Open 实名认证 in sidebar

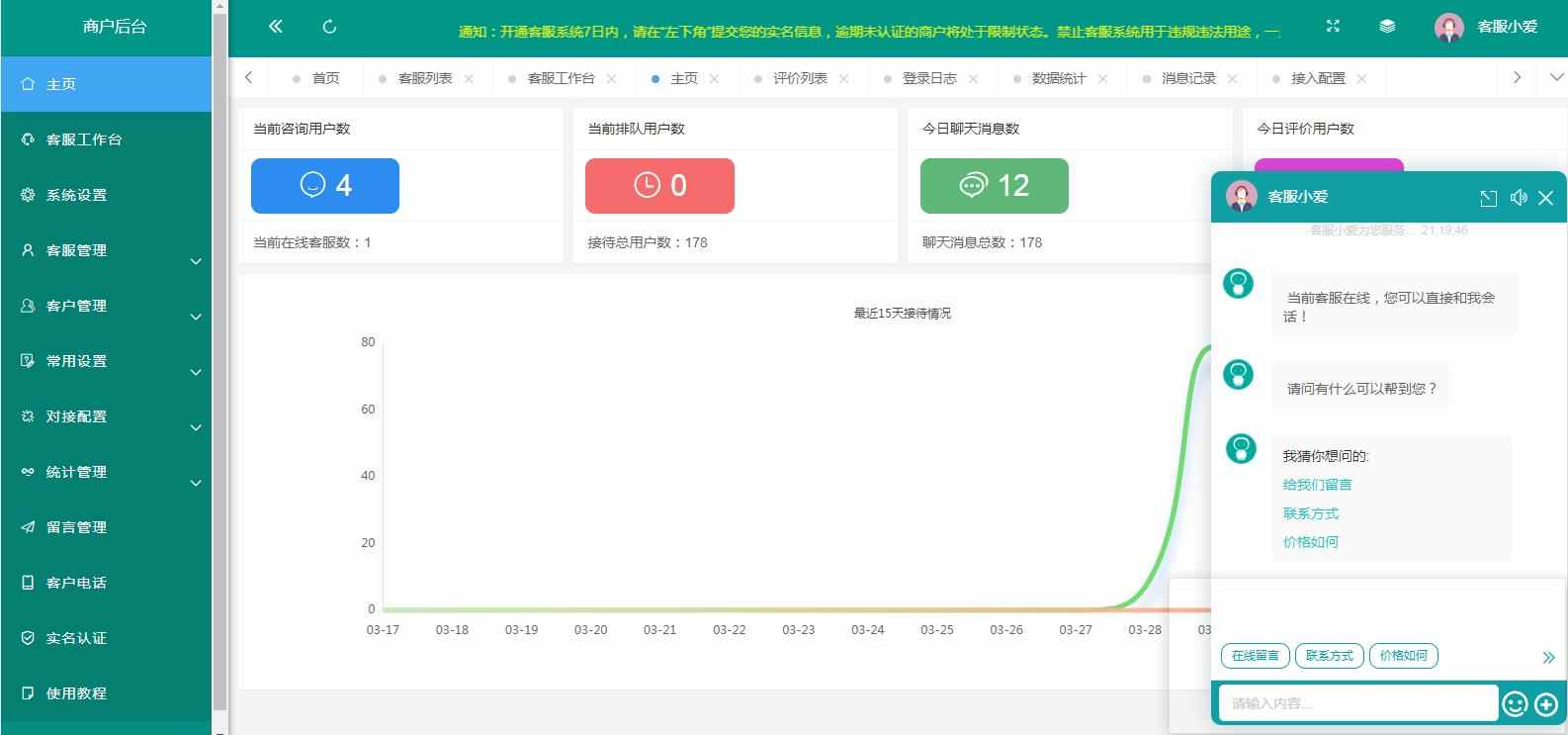tap(106, 638)
